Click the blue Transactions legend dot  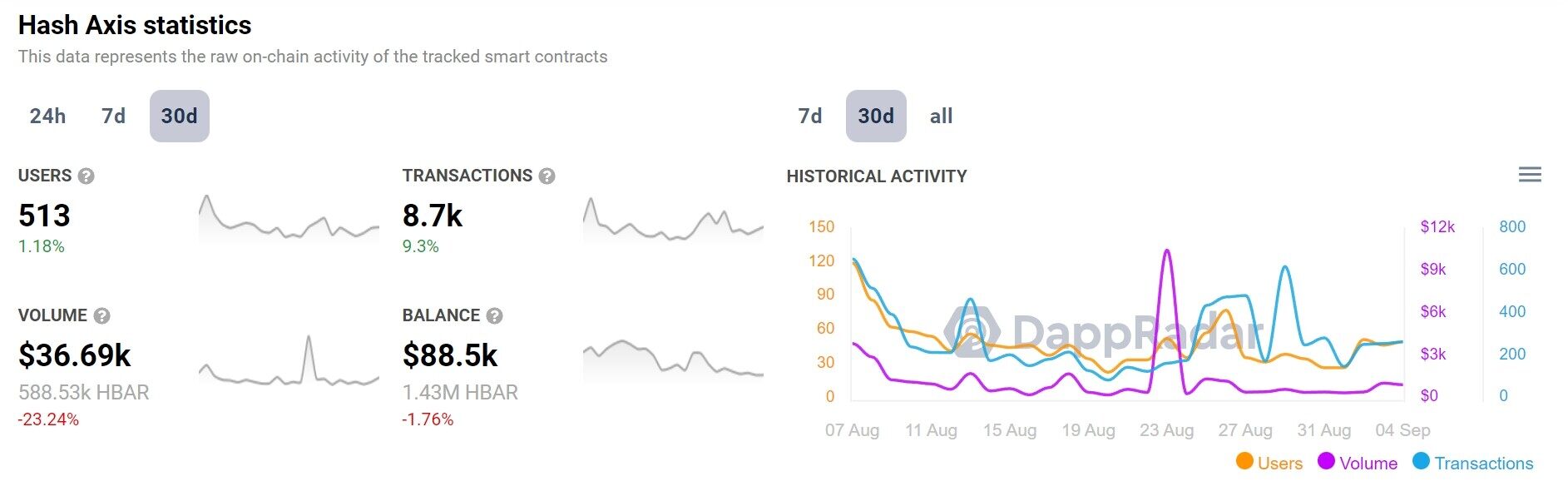[x=1421, y=462]
